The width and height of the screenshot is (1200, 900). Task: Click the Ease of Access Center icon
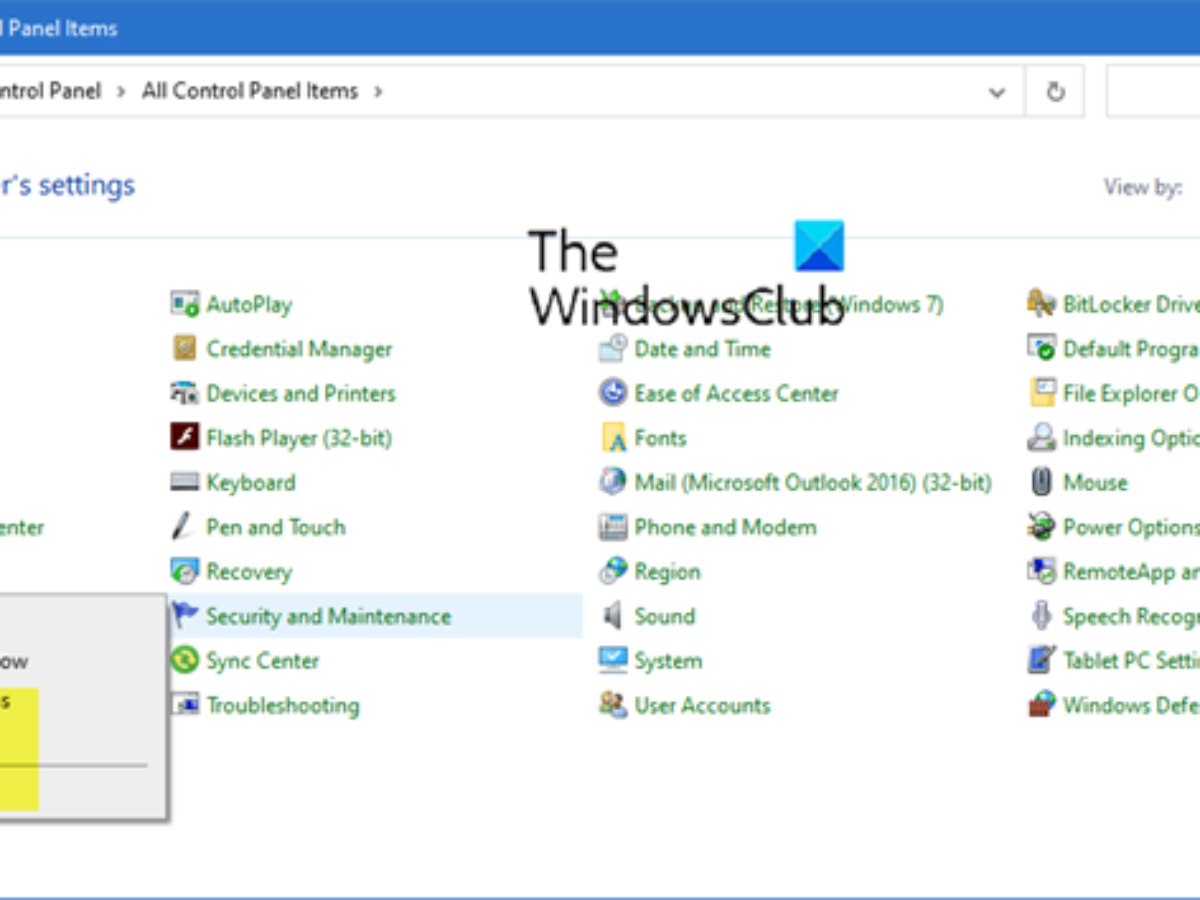[x=612, y=393]
